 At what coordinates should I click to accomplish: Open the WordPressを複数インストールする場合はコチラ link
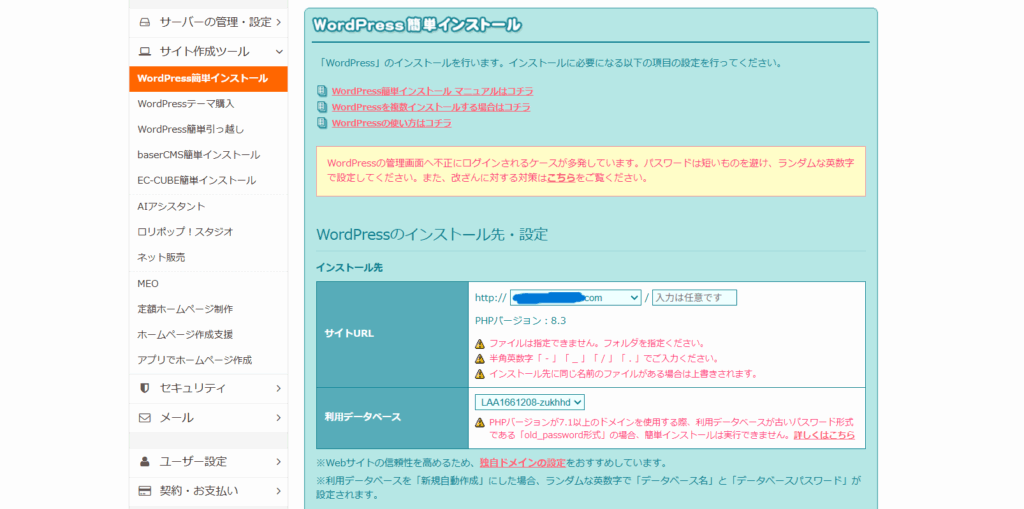(x=431, y=107)
